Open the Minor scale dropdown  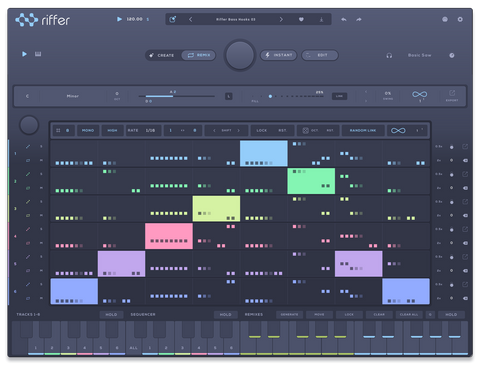73,96
